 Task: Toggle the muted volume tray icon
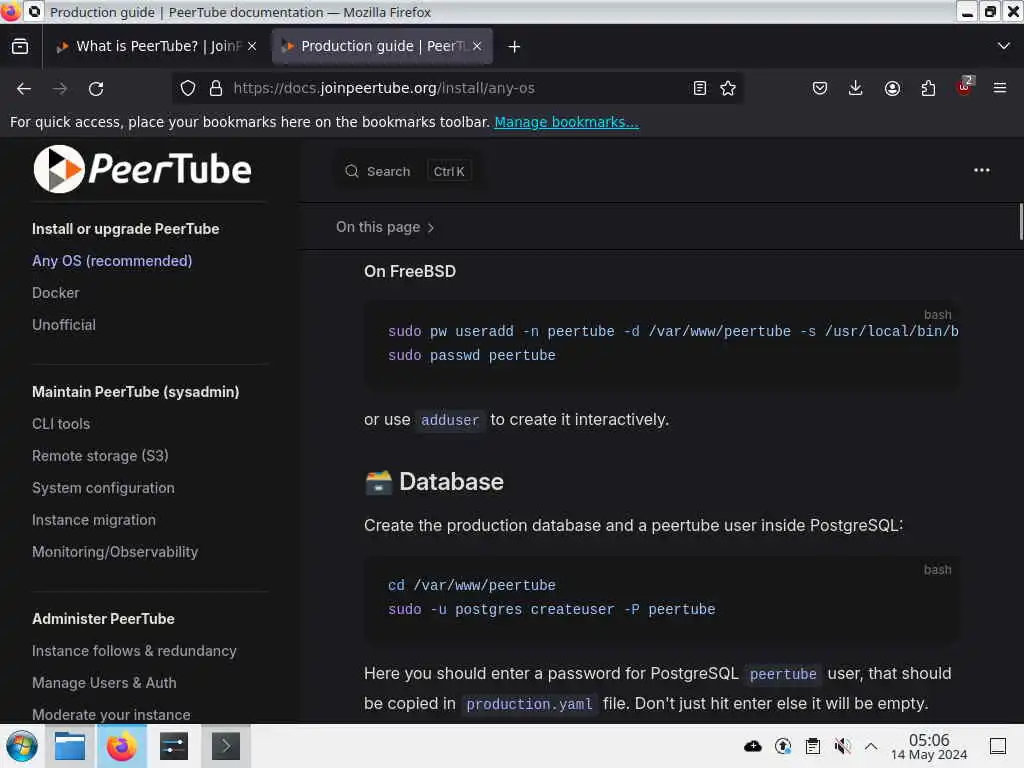coord(842,746)
